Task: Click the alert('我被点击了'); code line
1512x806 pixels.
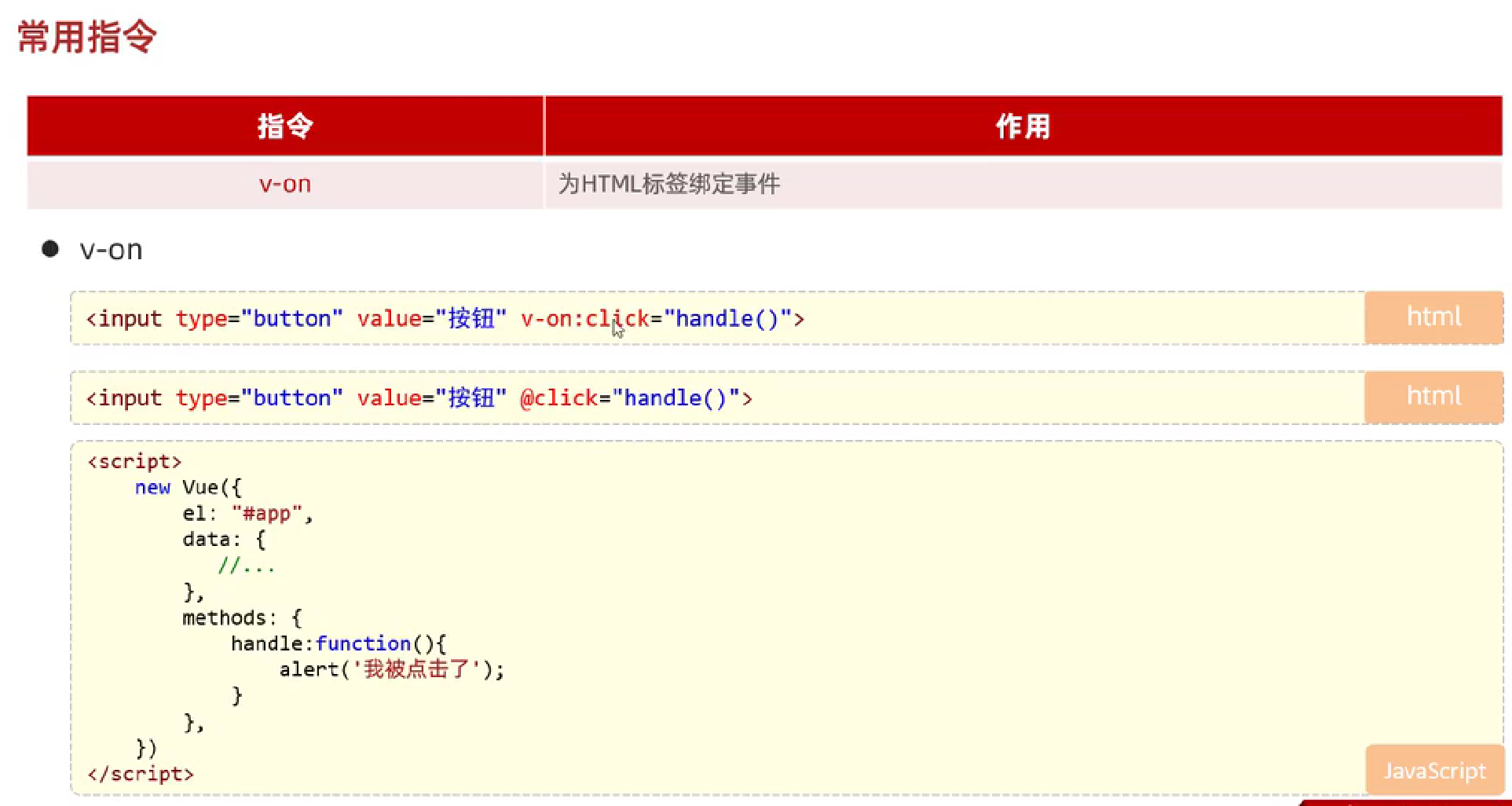Action: pyautogui.click(x=392, y=670)
